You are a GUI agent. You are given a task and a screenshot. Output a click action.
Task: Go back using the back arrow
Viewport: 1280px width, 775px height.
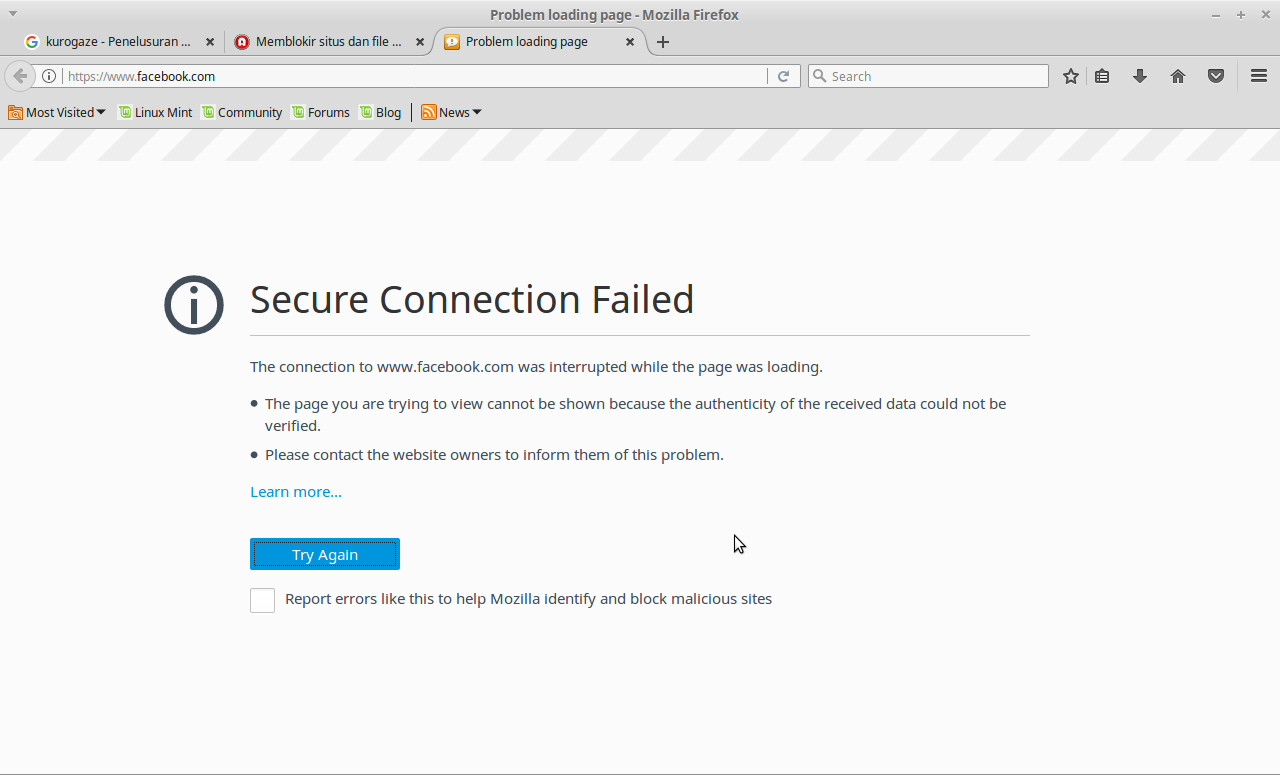pos(20,76)
